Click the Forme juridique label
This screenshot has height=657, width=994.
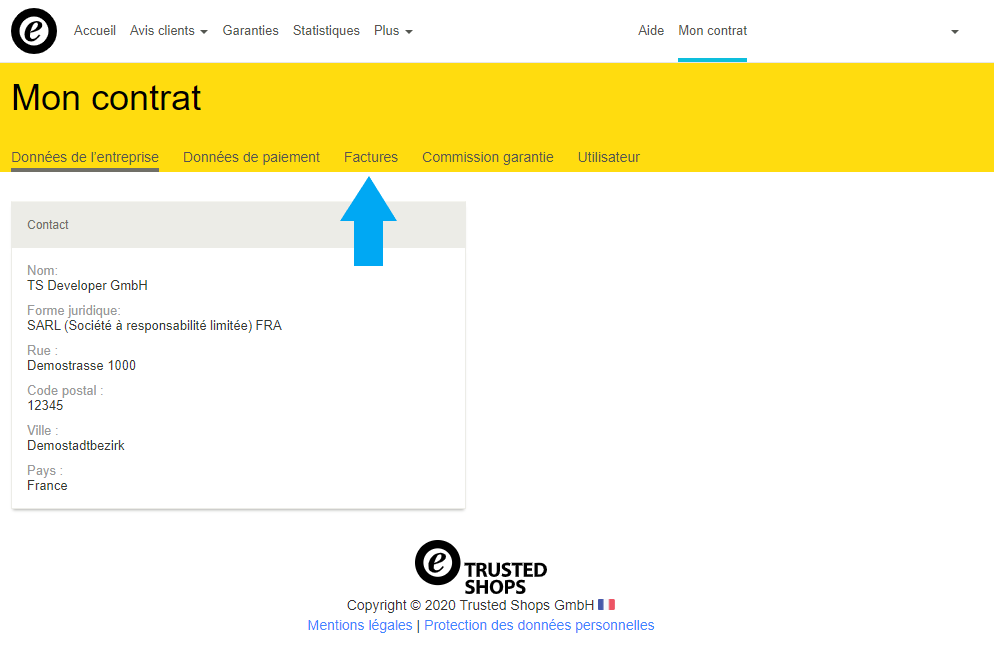click(x=74, y=310)
